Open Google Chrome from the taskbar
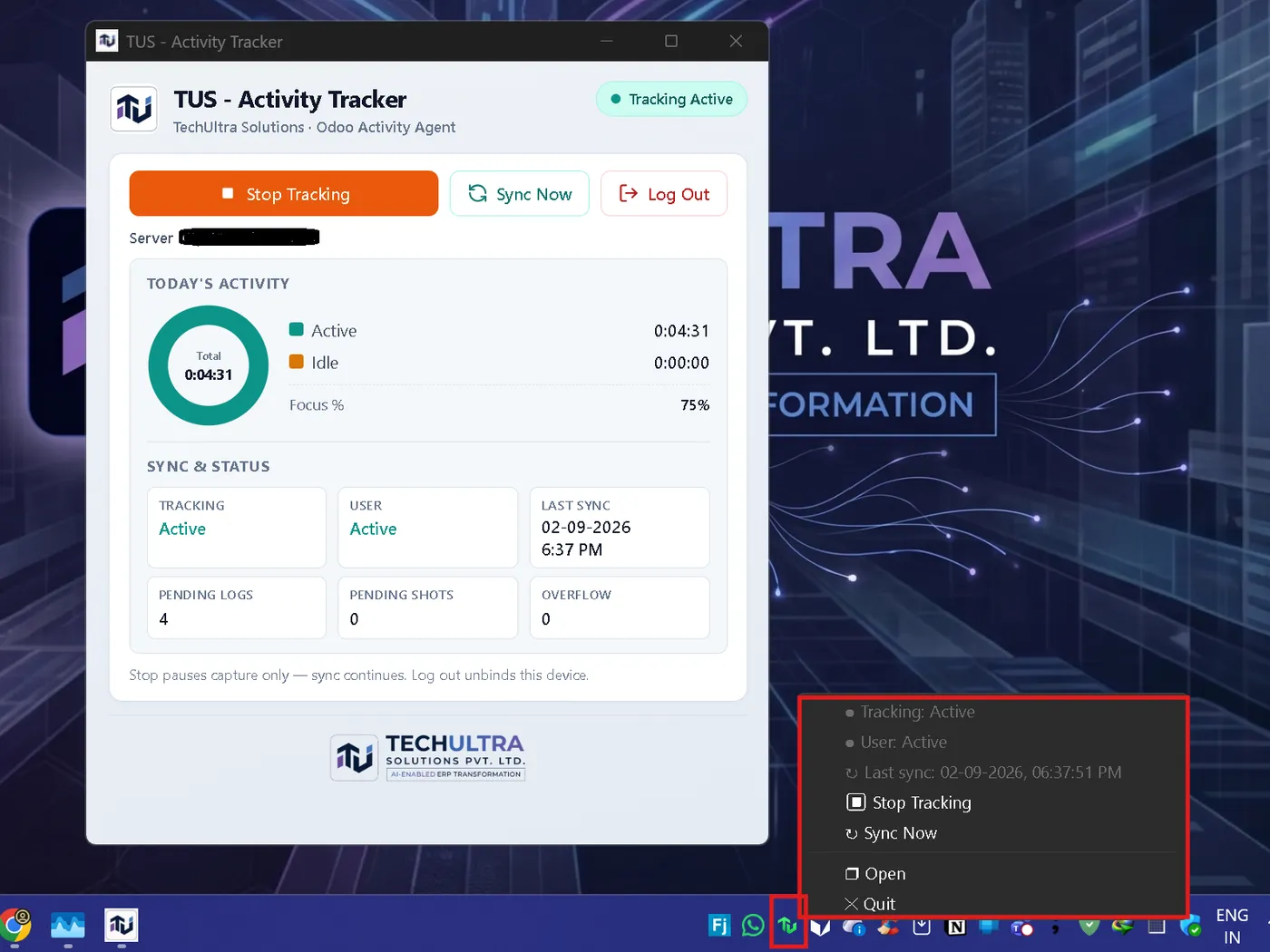The width and height of the screenshot is (1270, 952). coord(15,926)
